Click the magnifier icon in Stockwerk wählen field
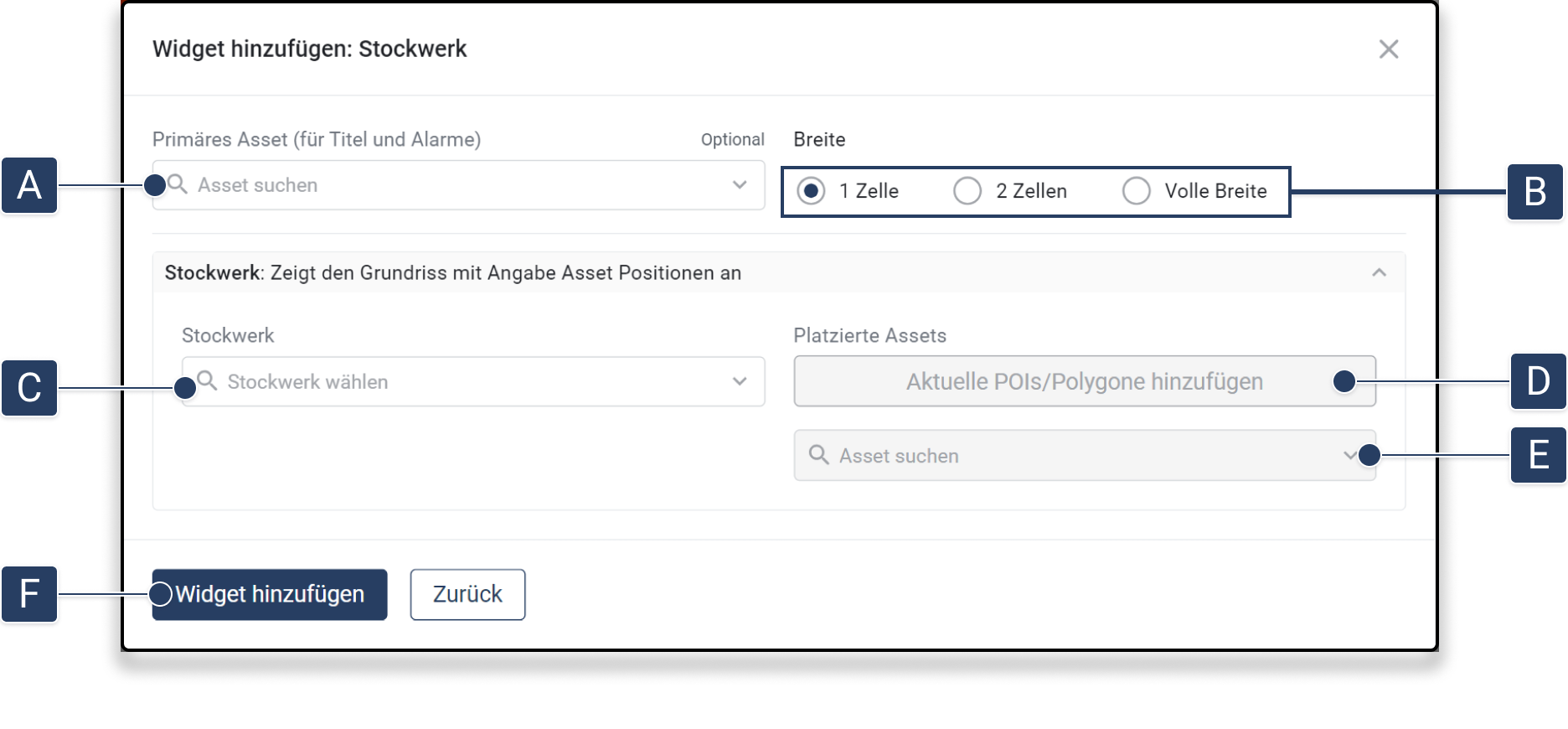This screenshot has width=1568, height=729. pyautogui.click(x=208, y=381)
